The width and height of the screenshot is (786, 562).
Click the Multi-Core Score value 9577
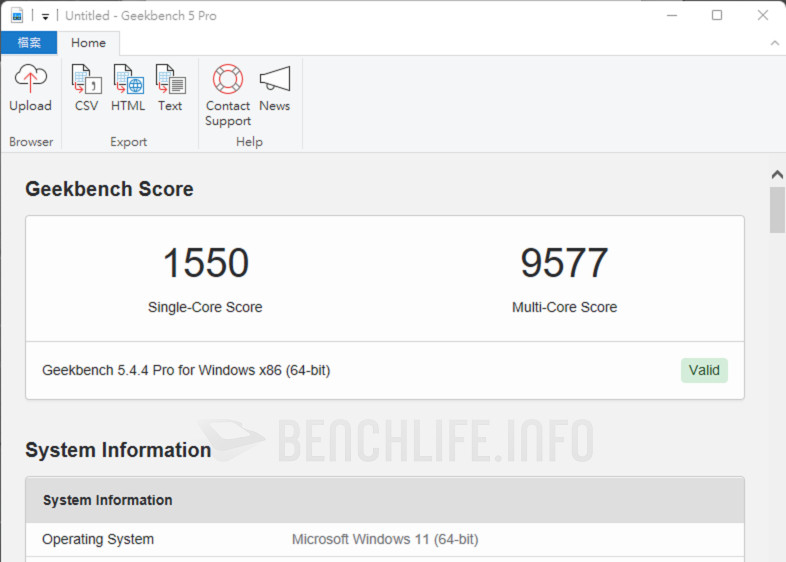point(564,263)
